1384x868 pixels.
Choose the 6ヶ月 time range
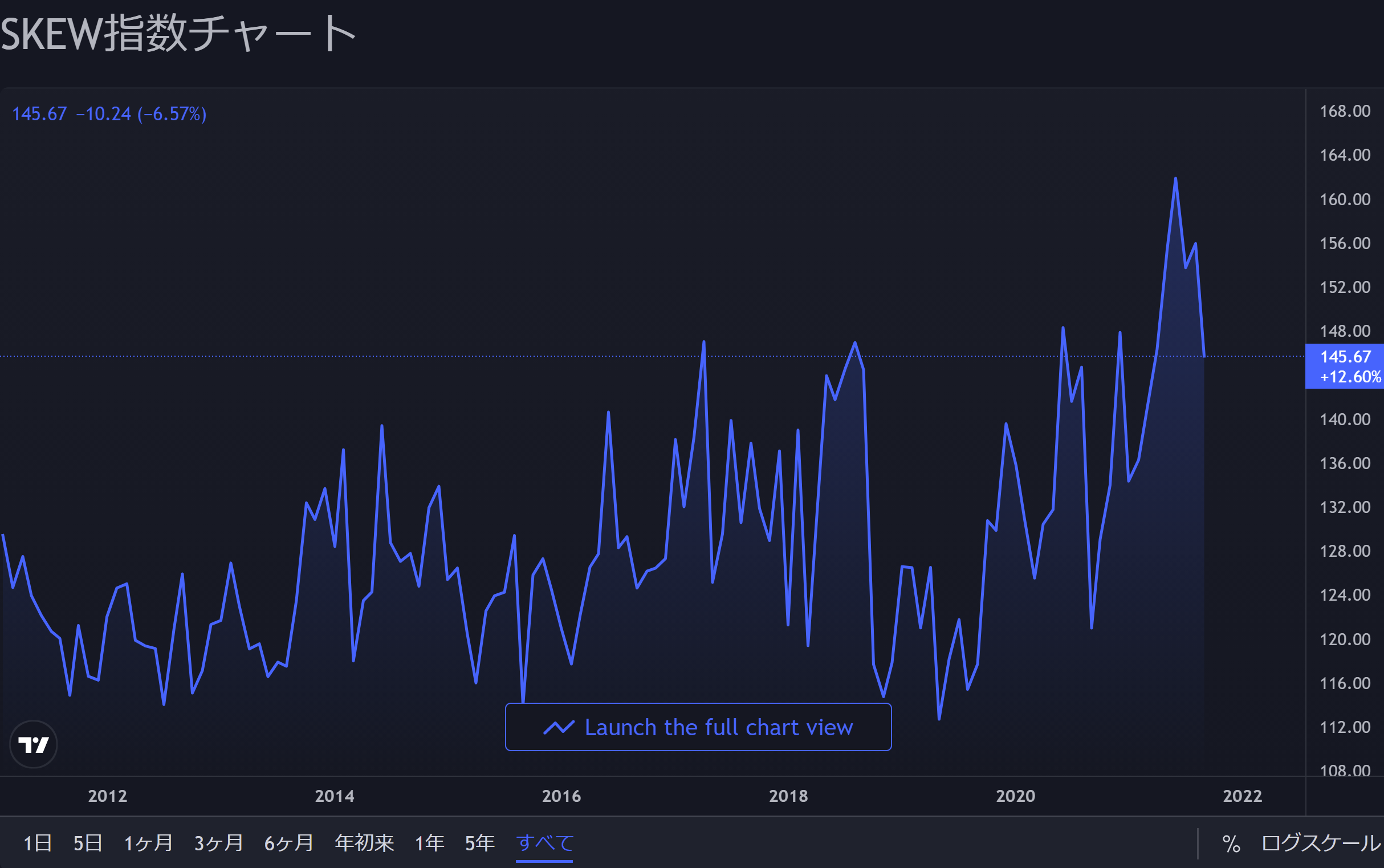pos(289,843)
